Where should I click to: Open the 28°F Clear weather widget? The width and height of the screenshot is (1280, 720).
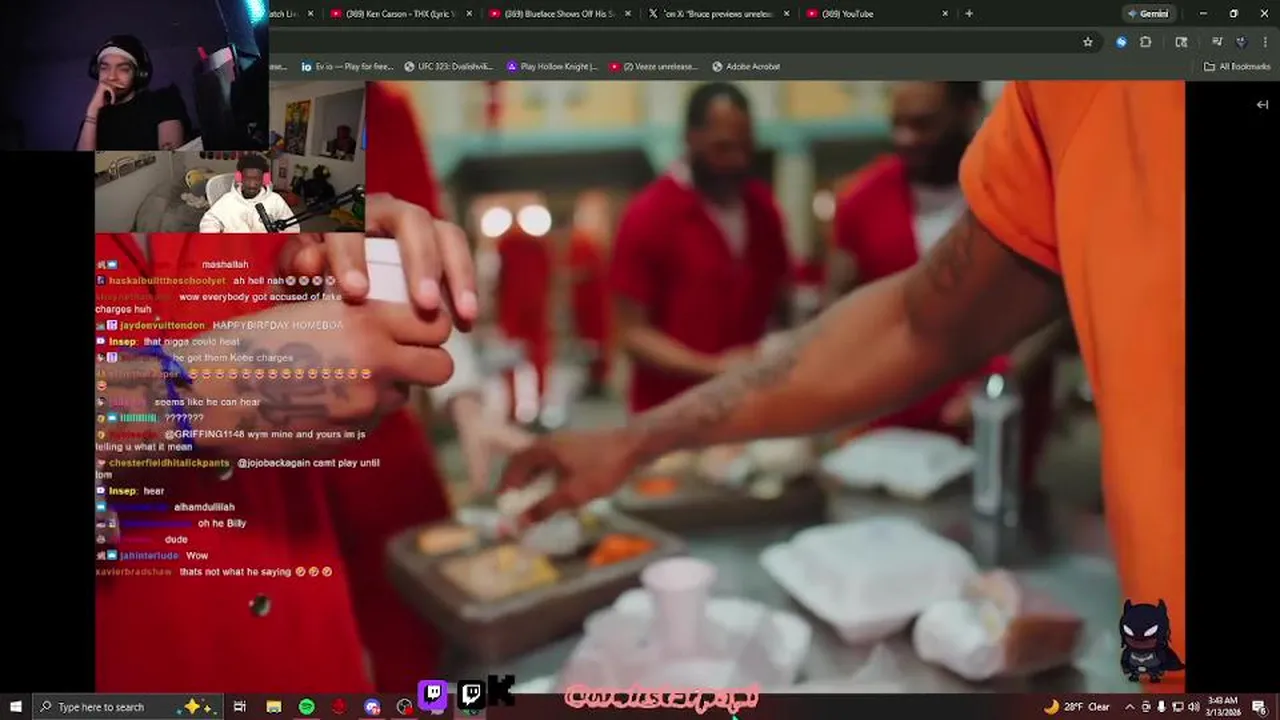pyautogui.click(x=1079, y=707)
